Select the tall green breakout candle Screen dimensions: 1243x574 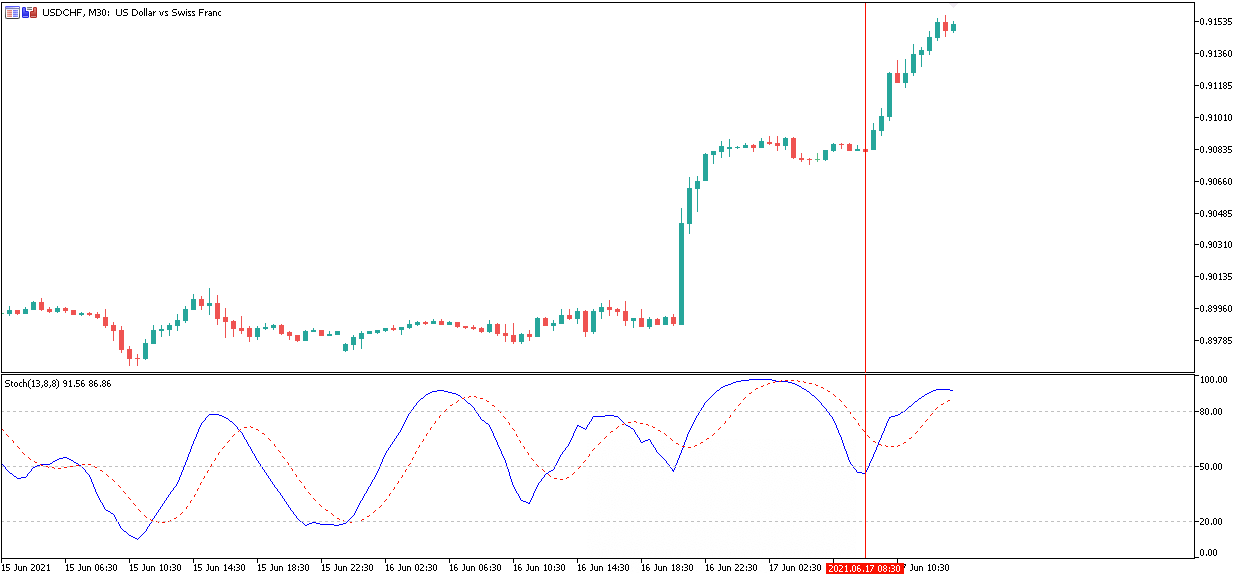(x=682, y=272)
